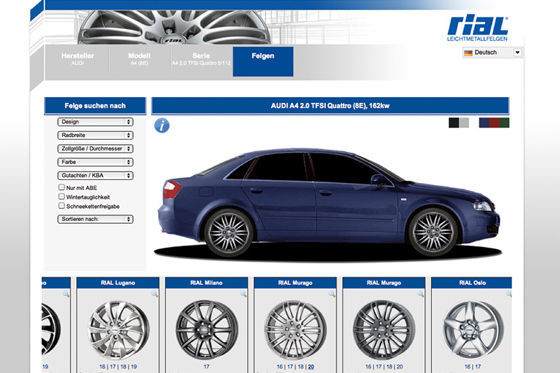
Task: Pick the black car color swatch
Action: (454, 123)
